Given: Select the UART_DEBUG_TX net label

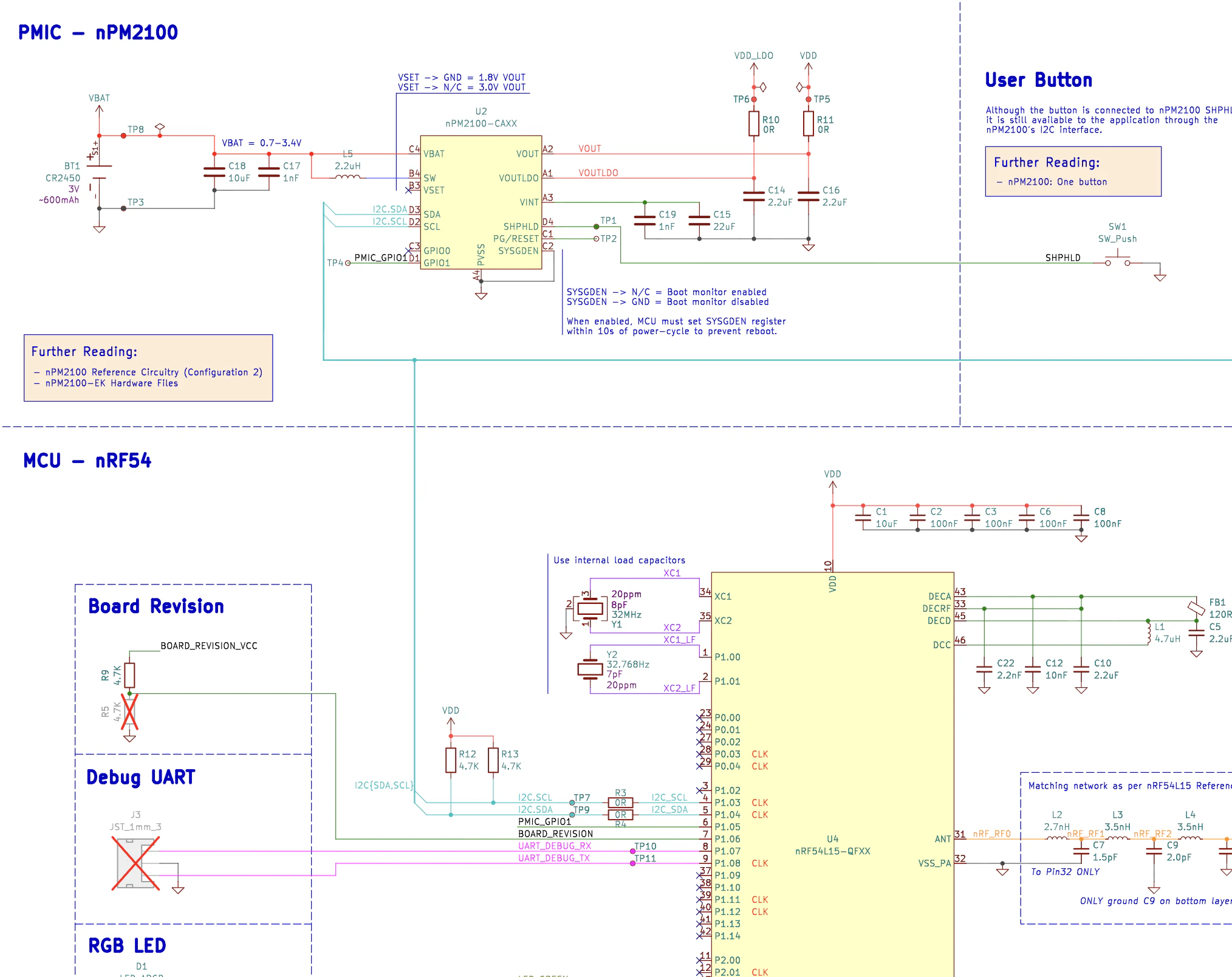Looking at the screenshot, I should pyautogui.click(x=554, y=858).
